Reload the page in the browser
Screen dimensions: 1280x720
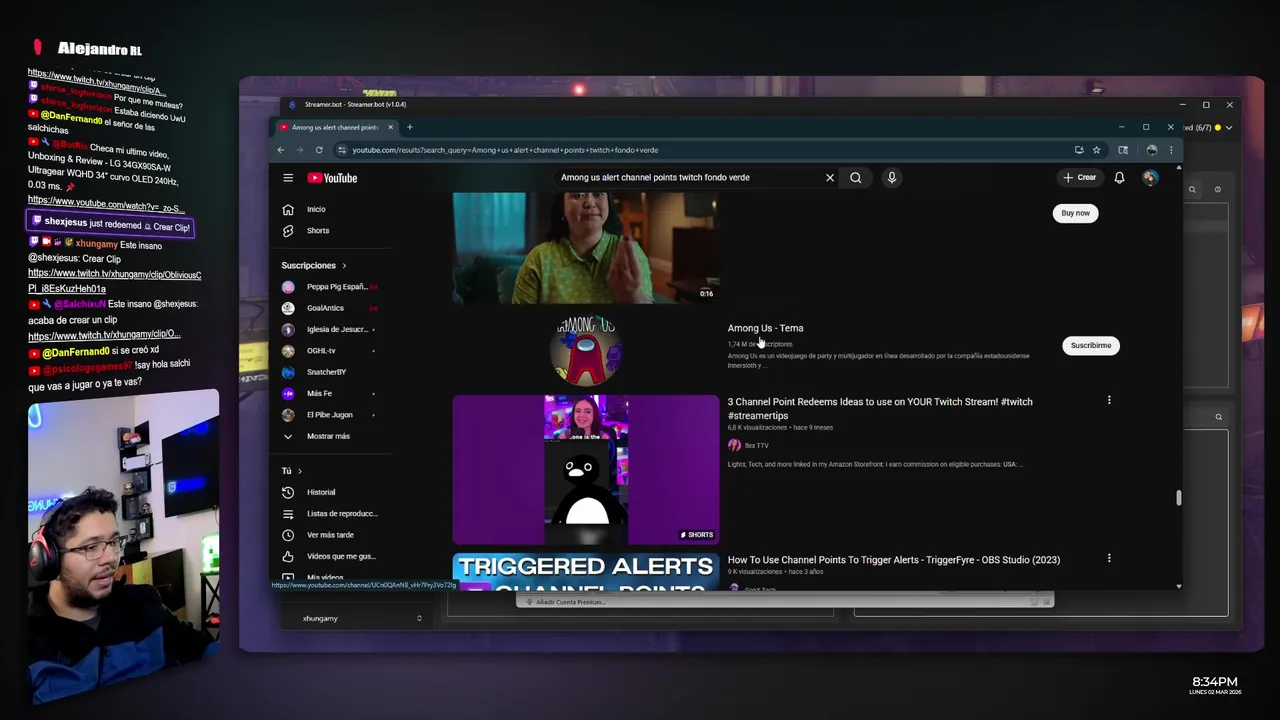[x=319, y=150]
